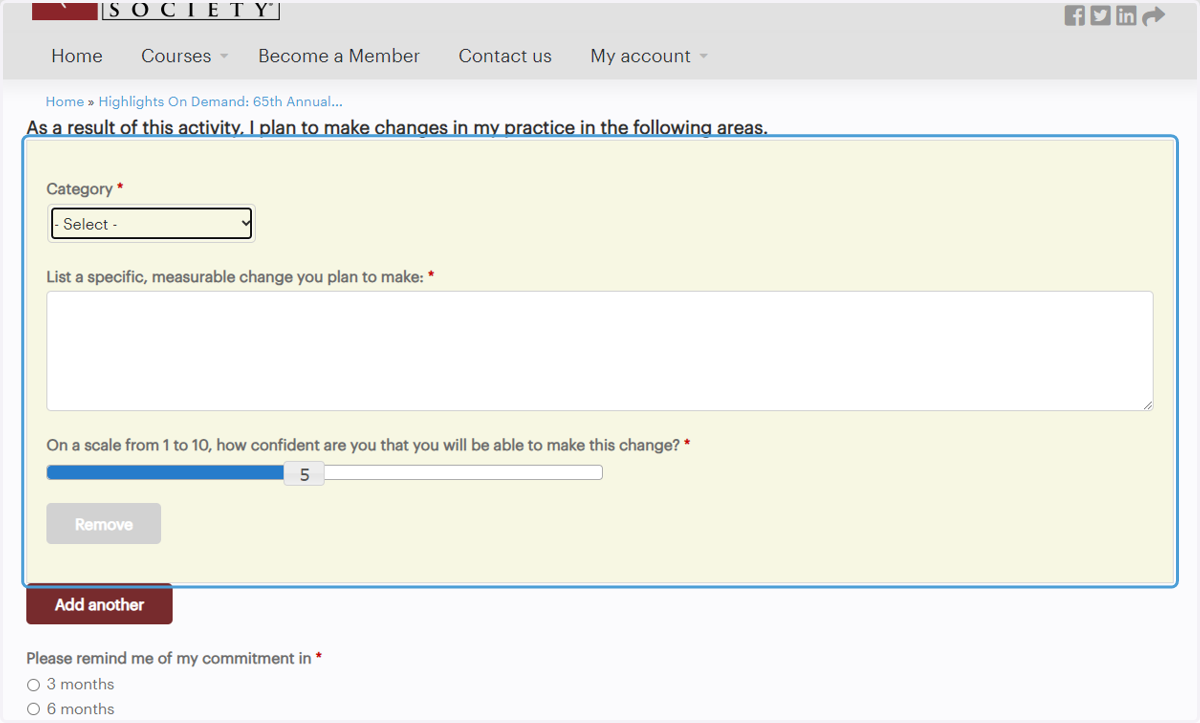Image resolution: width=1200 pixels, height=723 pixels.
Task: Click the Home breadcrumb link
Action: pos(65,102)
